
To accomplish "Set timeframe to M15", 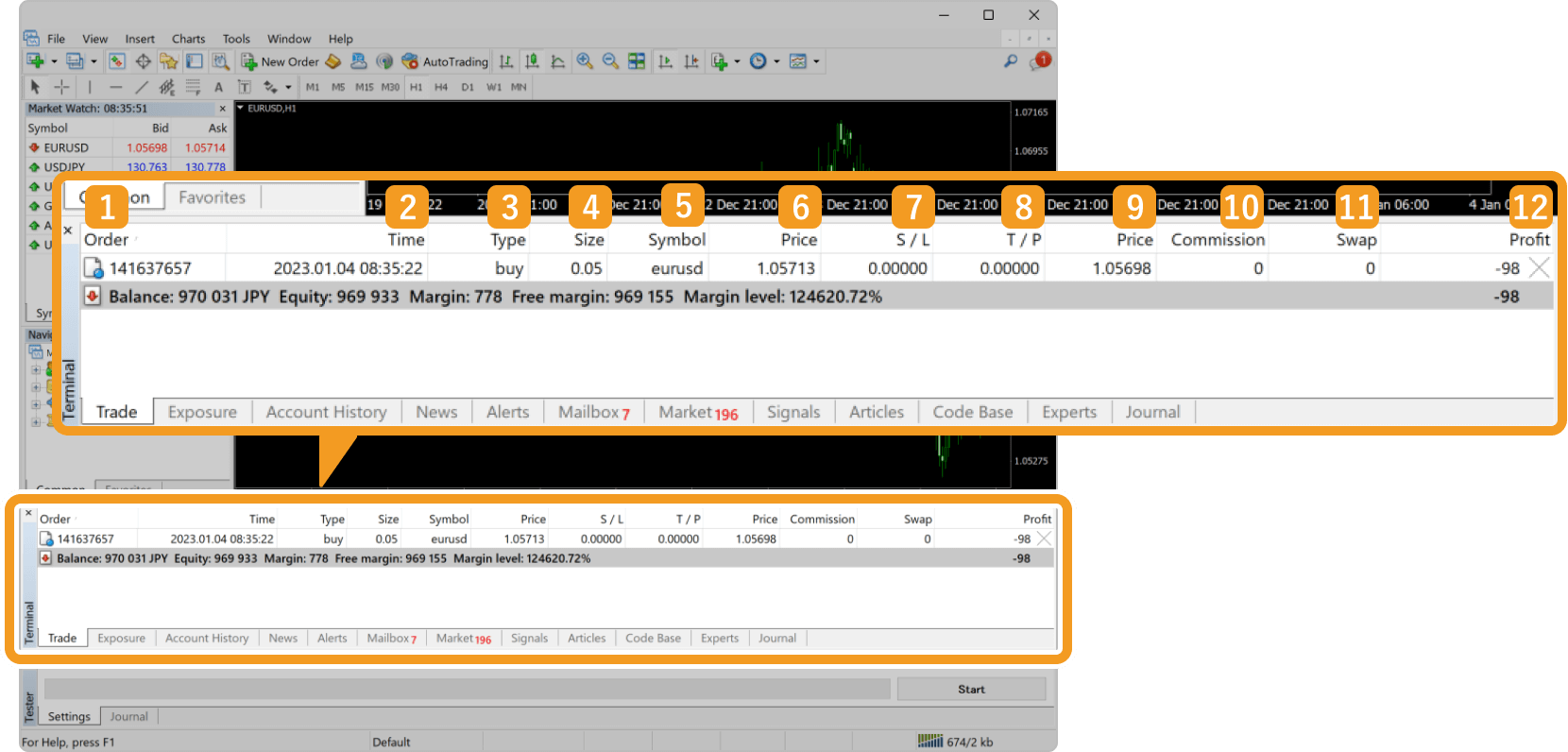I will 365,87.
